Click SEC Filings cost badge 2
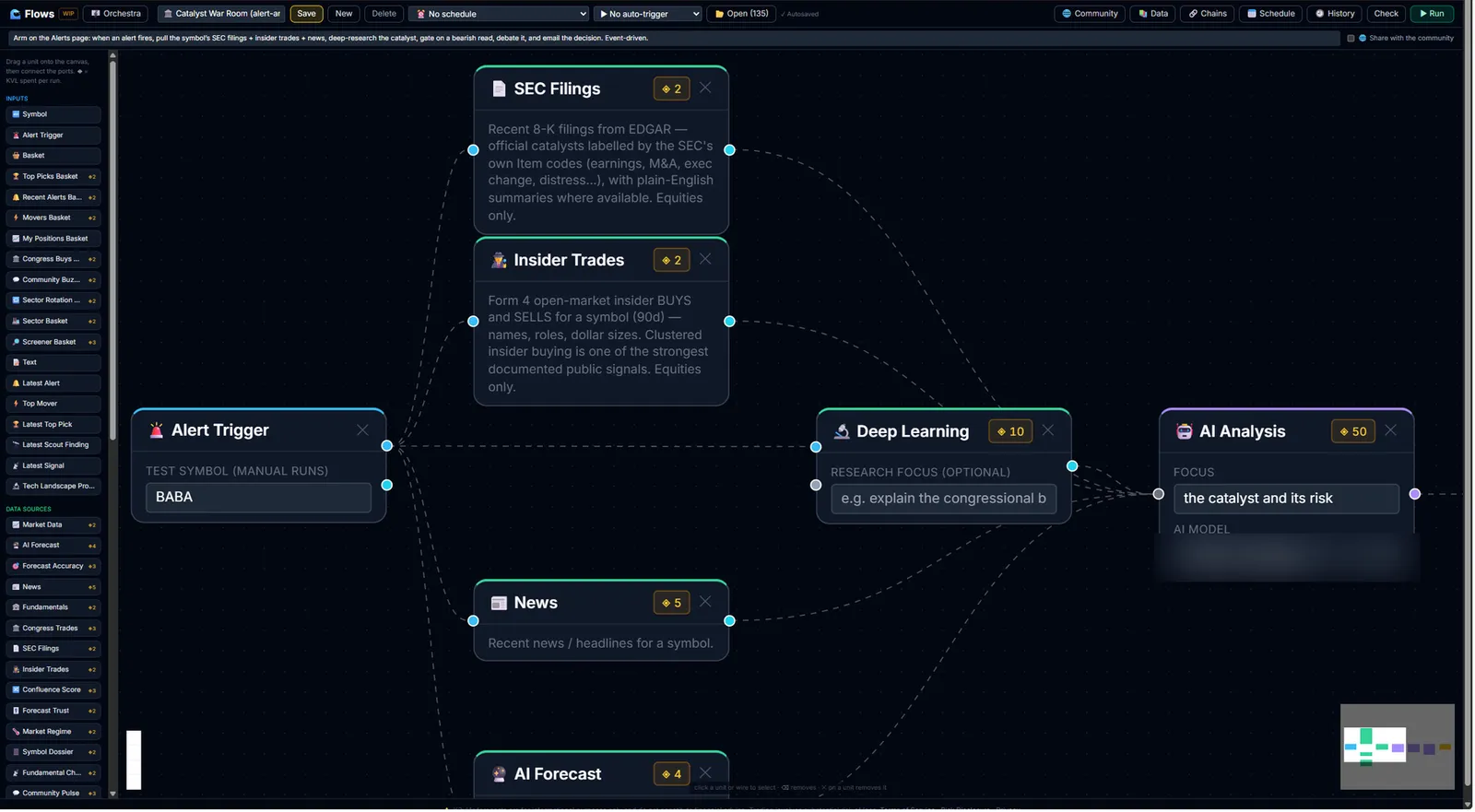 pos(671,88)
